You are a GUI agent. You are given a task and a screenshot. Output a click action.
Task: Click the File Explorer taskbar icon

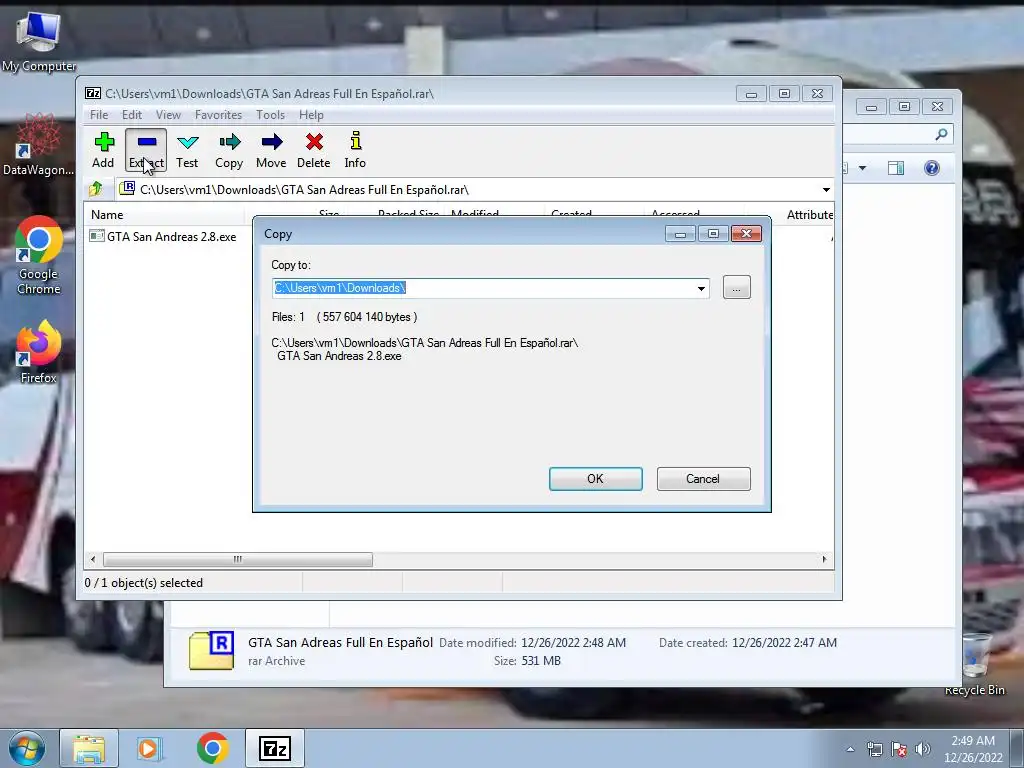(89, 748)
